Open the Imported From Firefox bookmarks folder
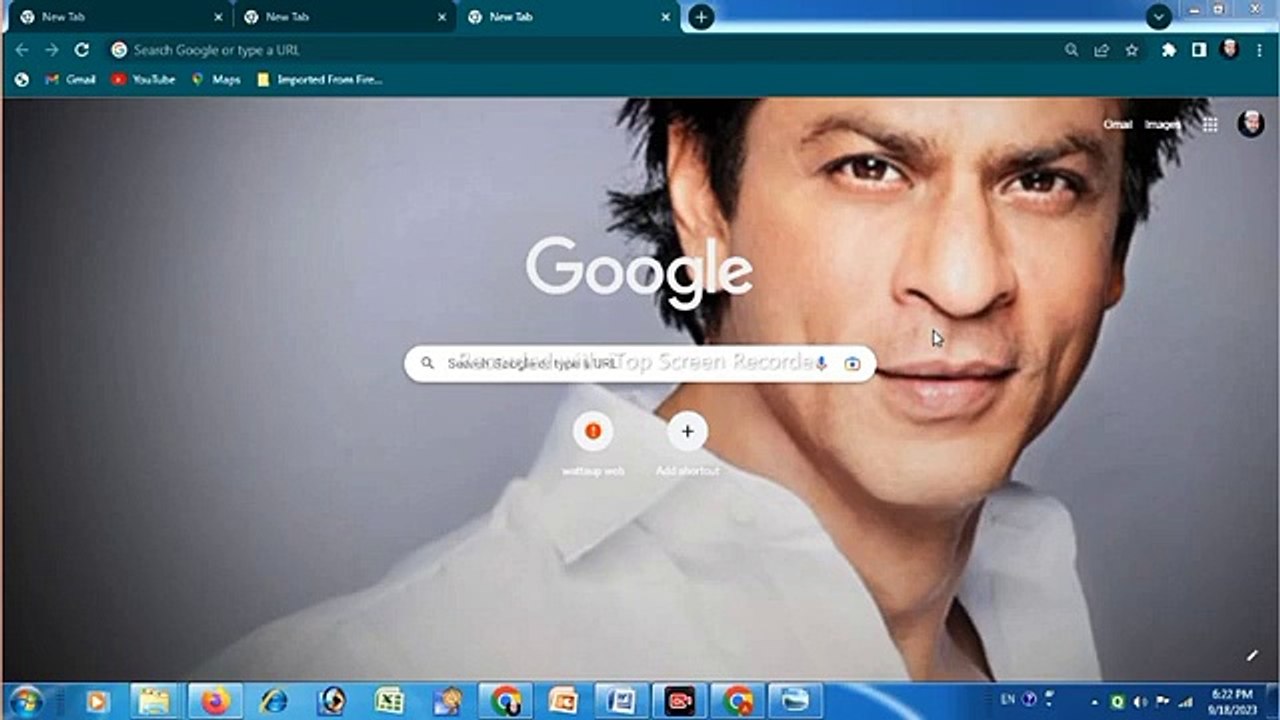The width and height of the screenshot is (1280, 720). (x=320, y=79)
